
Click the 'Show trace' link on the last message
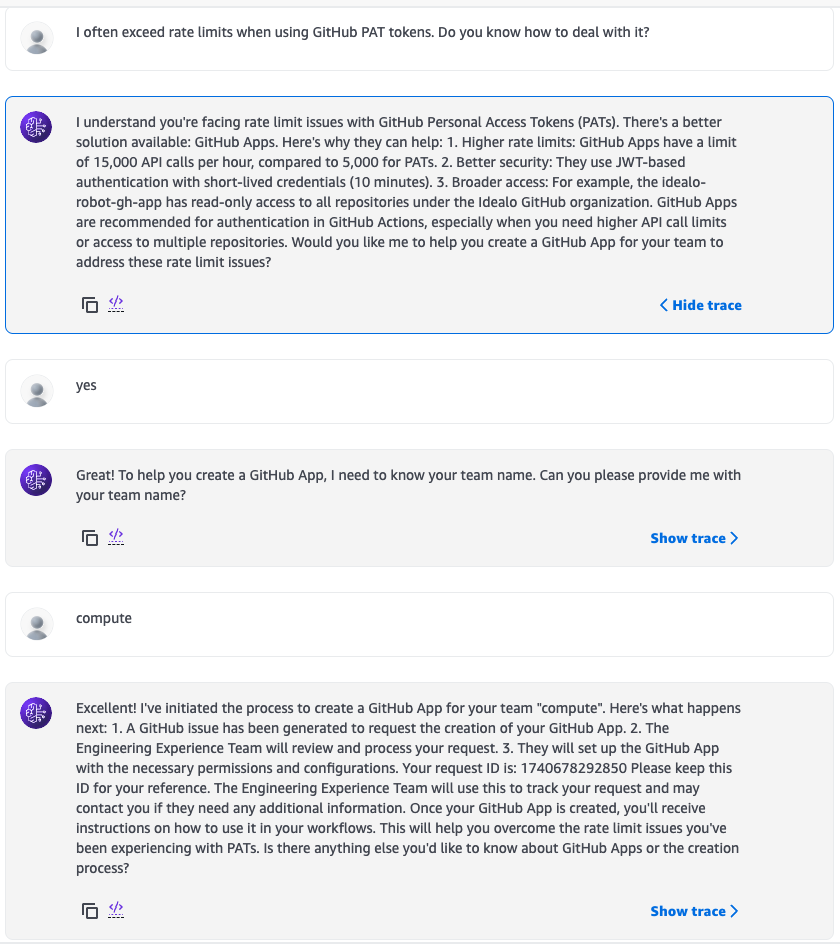tap(694, 910)
